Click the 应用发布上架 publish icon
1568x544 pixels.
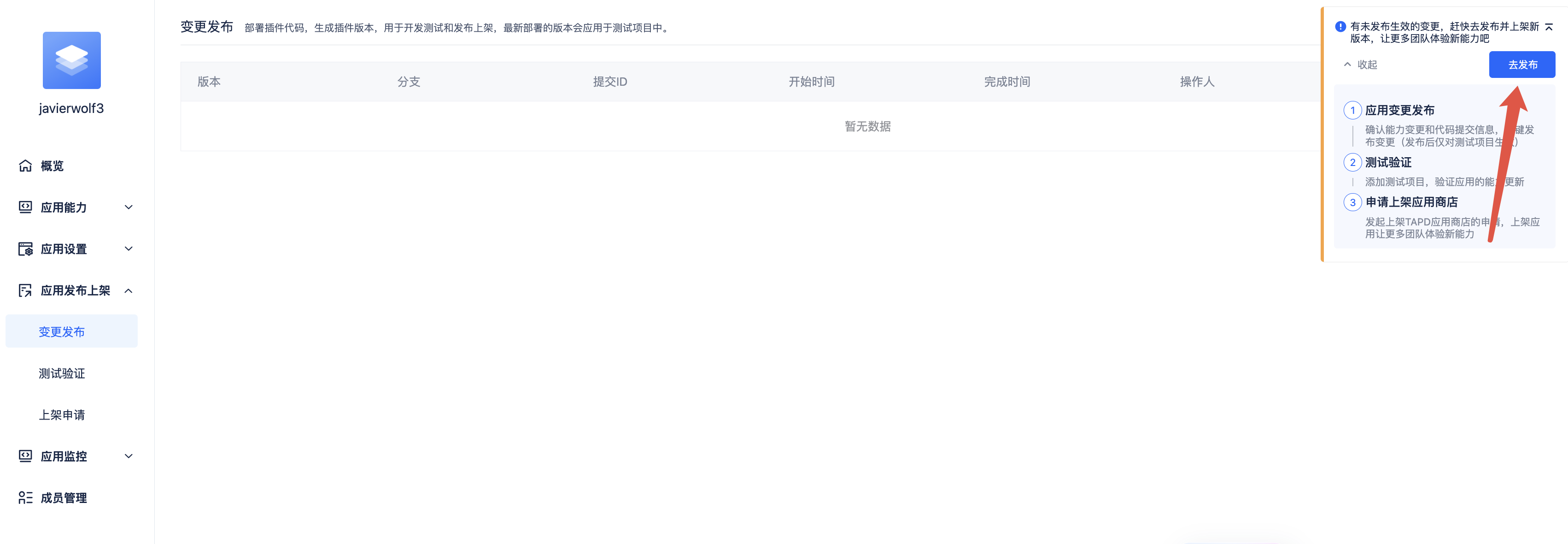25,290
